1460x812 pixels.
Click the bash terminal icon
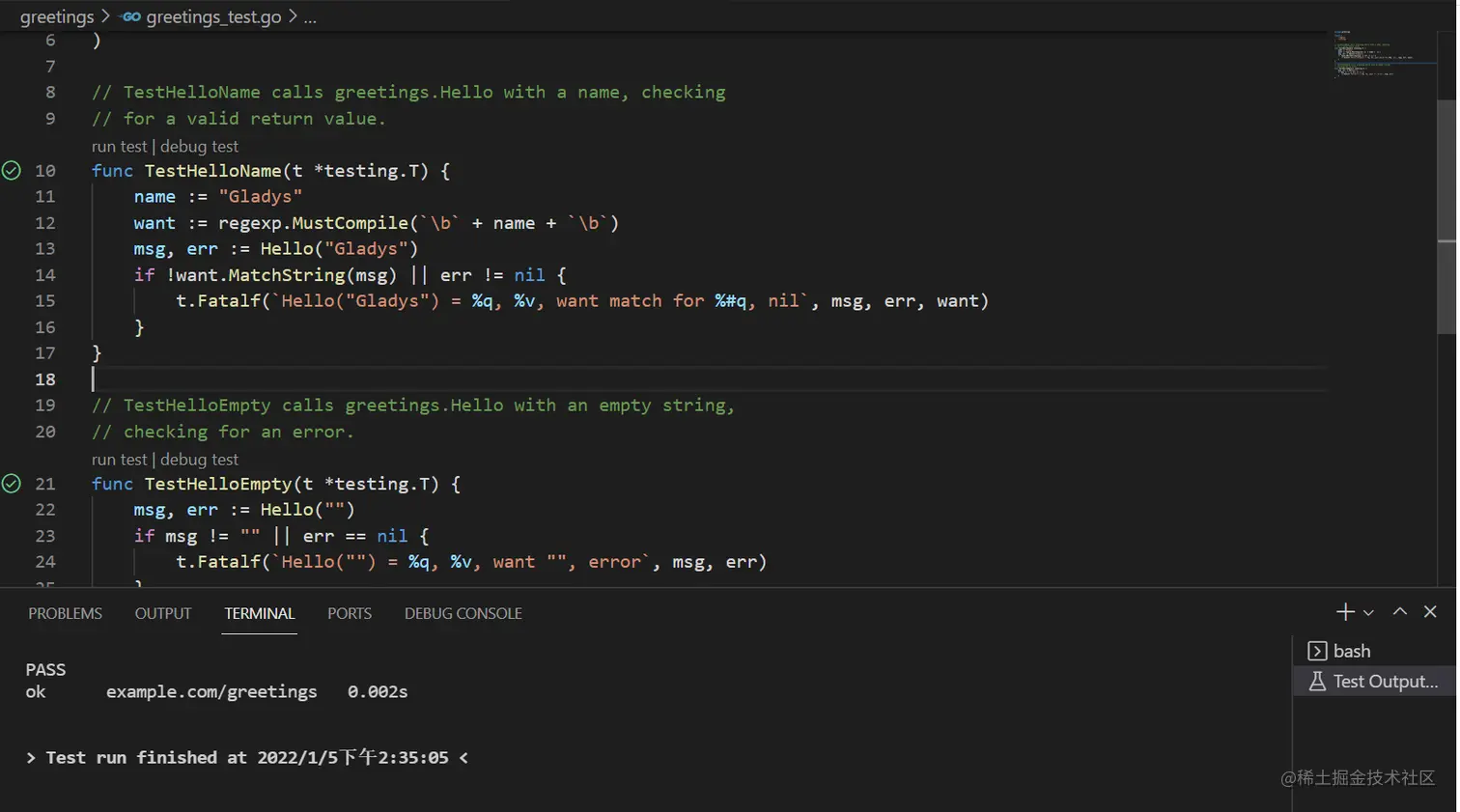[1316, 651]
